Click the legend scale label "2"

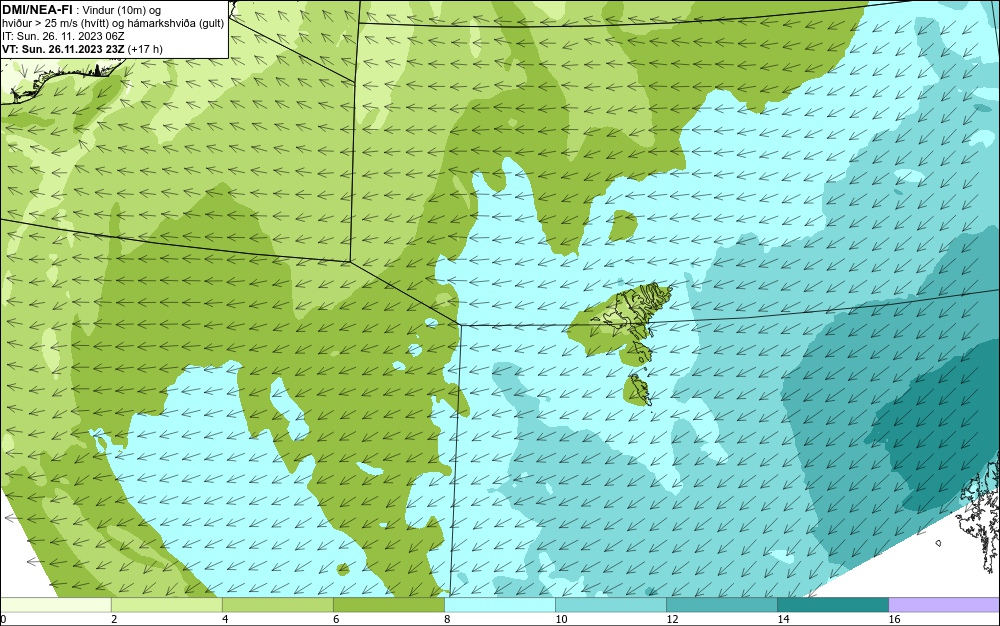click(114, 619)
